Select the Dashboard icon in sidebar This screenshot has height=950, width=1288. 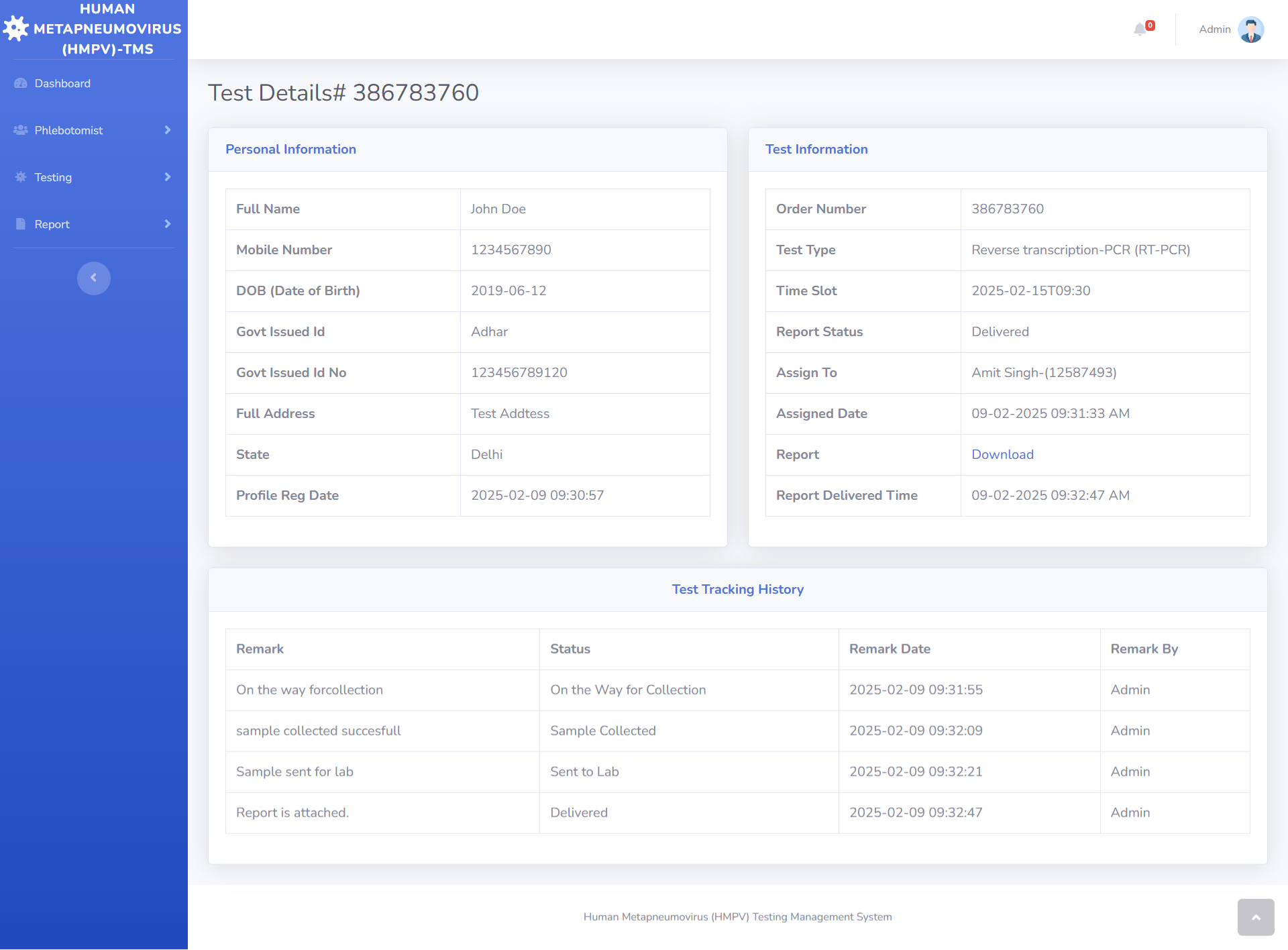(x=20, y=83)
